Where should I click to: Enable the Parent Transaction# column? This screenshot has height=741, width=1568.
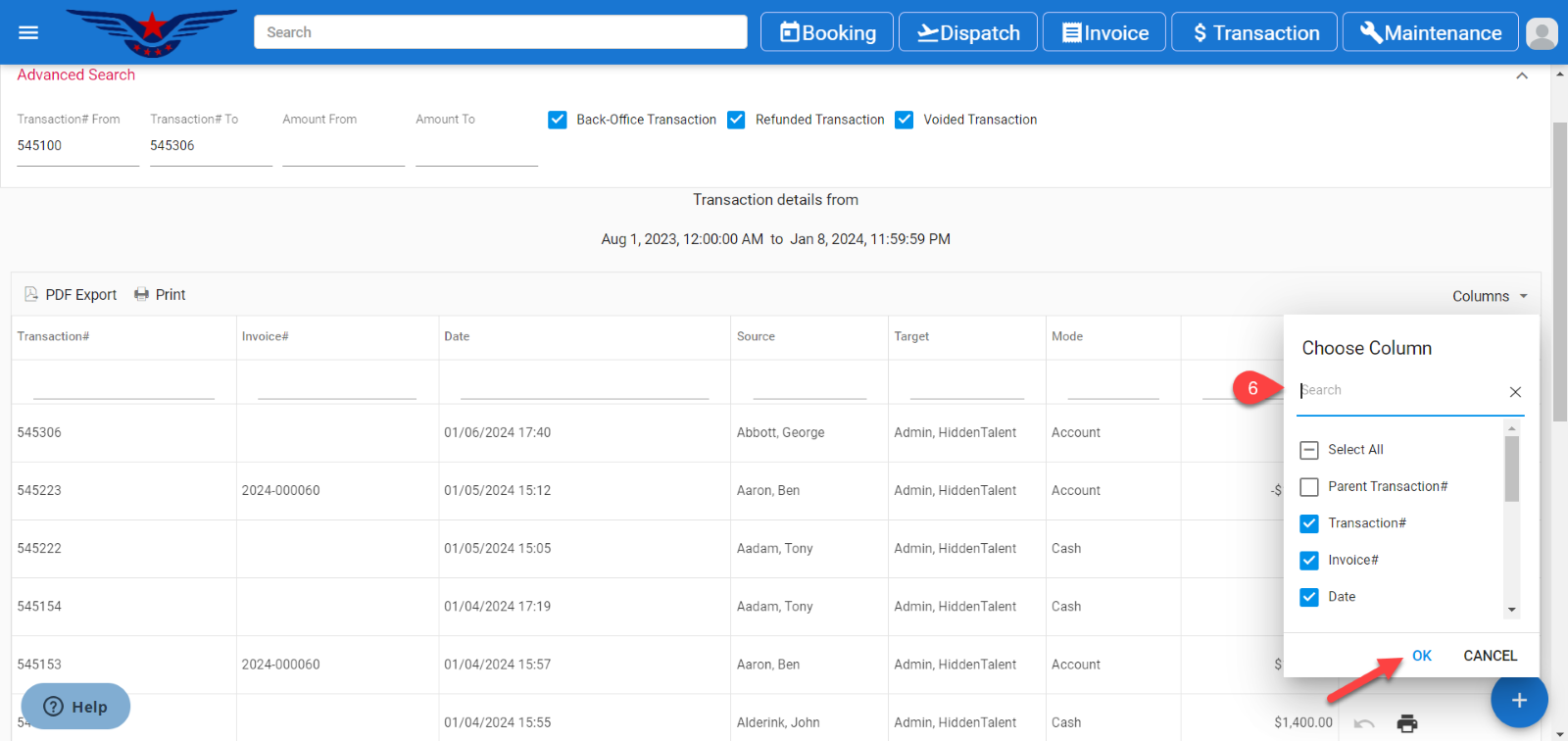(1309, 487)
